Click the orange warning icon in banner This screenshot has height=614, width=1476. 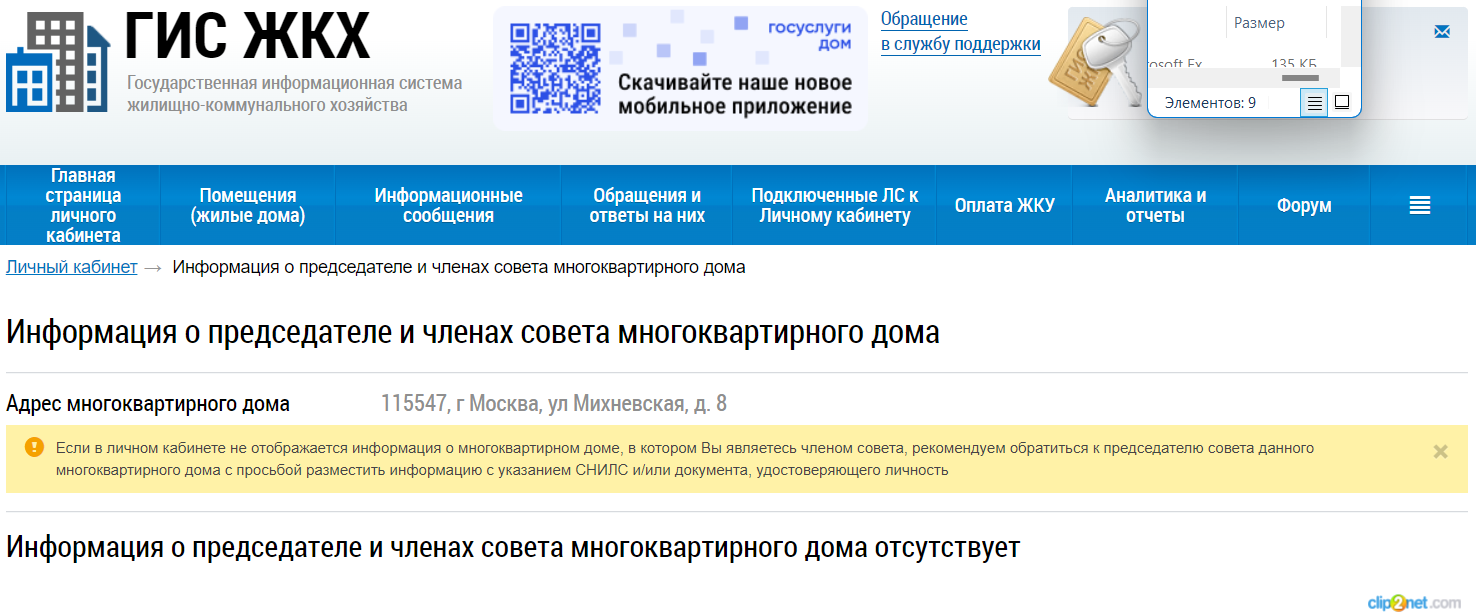click(34, 447)
